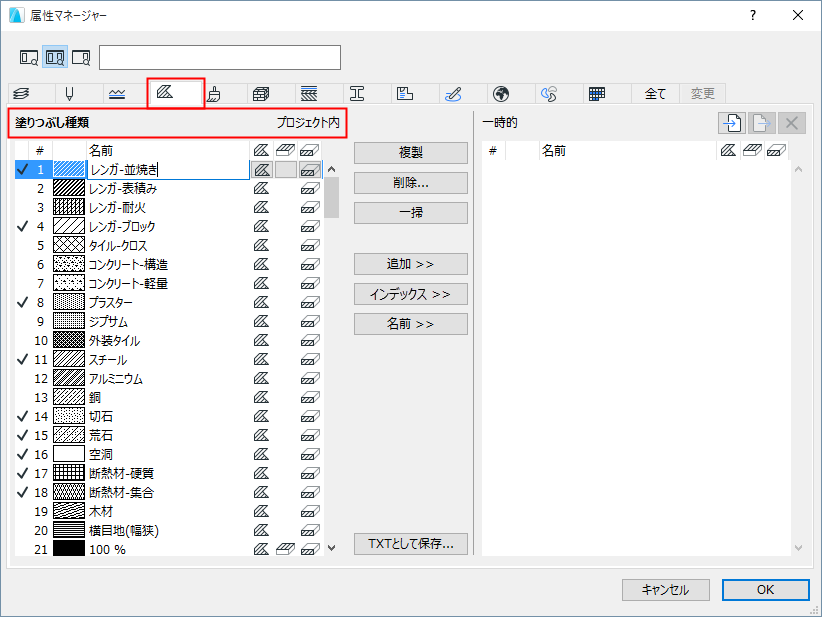Click drafting fill icon in レンガ-耐火 row
822x617 pixels.
[262, 208]
